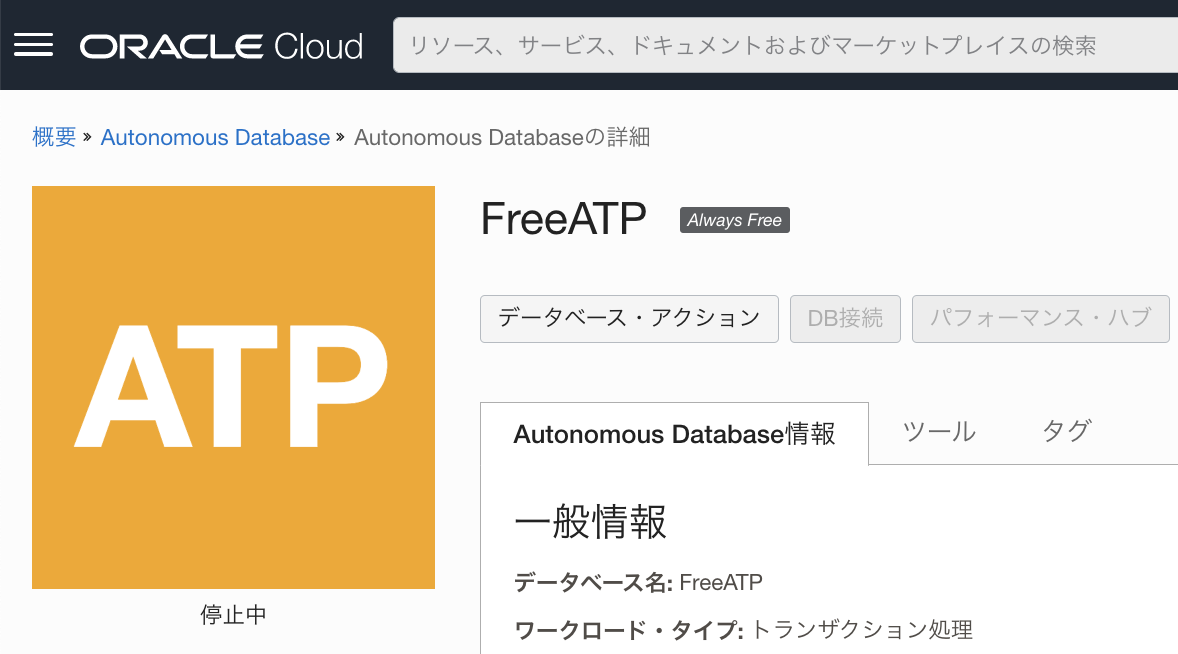Click the Autonomous Databaseの詳細 breadcrumb text
Viewport: 1178px width, 654px height.
click(x=502, y=137)
